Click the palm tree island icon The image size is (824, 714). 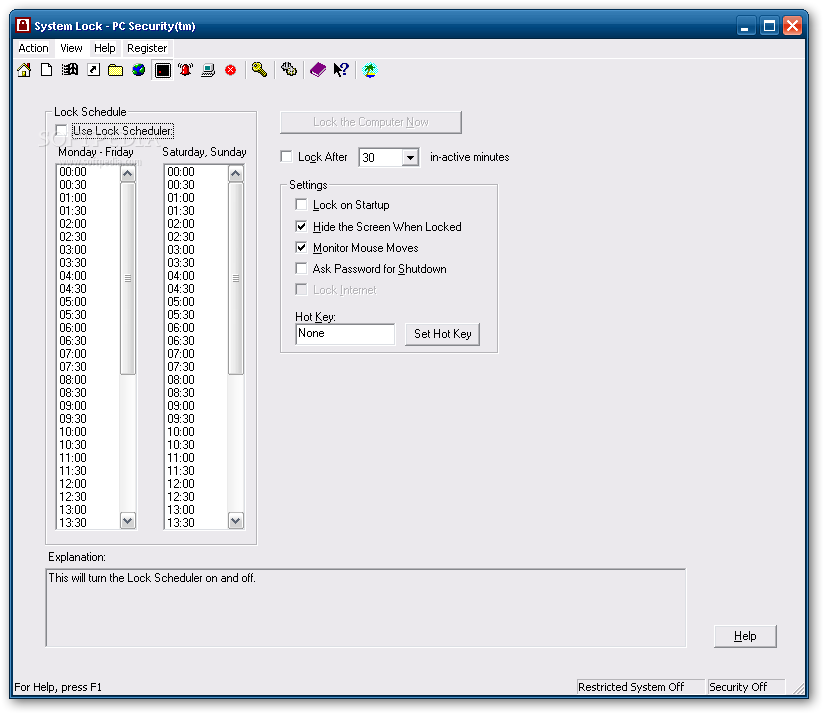[370, 70]
